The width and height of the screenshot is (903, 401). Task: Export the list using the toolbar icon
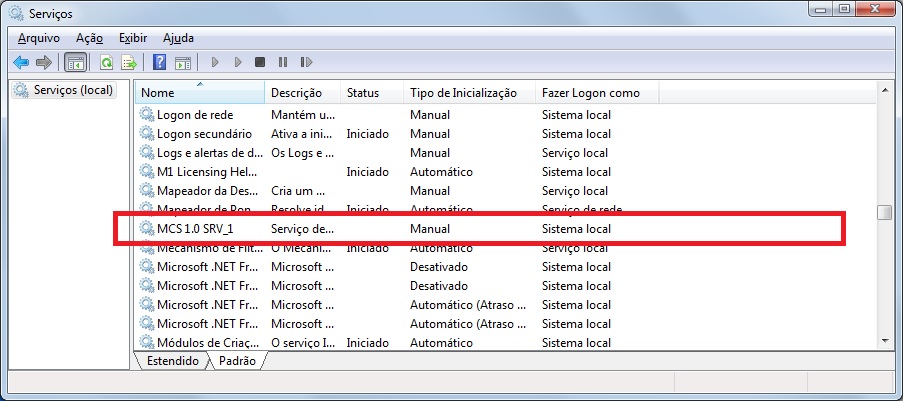[x=128, y=62]
